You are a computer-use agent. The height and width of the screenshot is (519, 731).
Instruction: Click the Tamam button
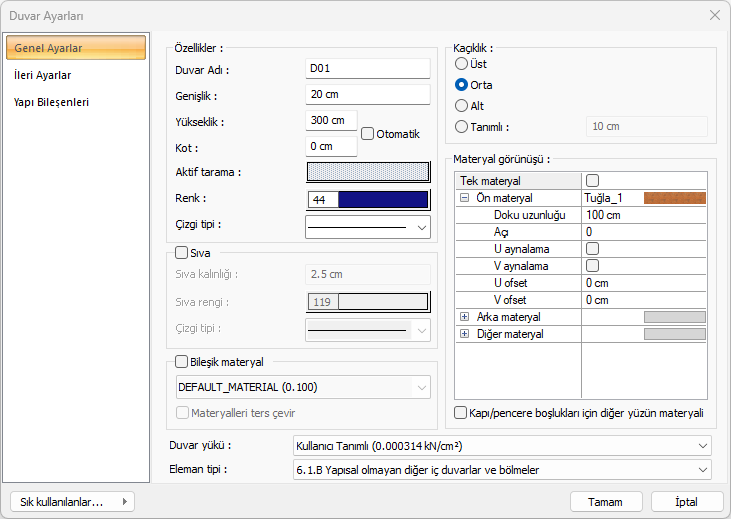tap(606, 502)
